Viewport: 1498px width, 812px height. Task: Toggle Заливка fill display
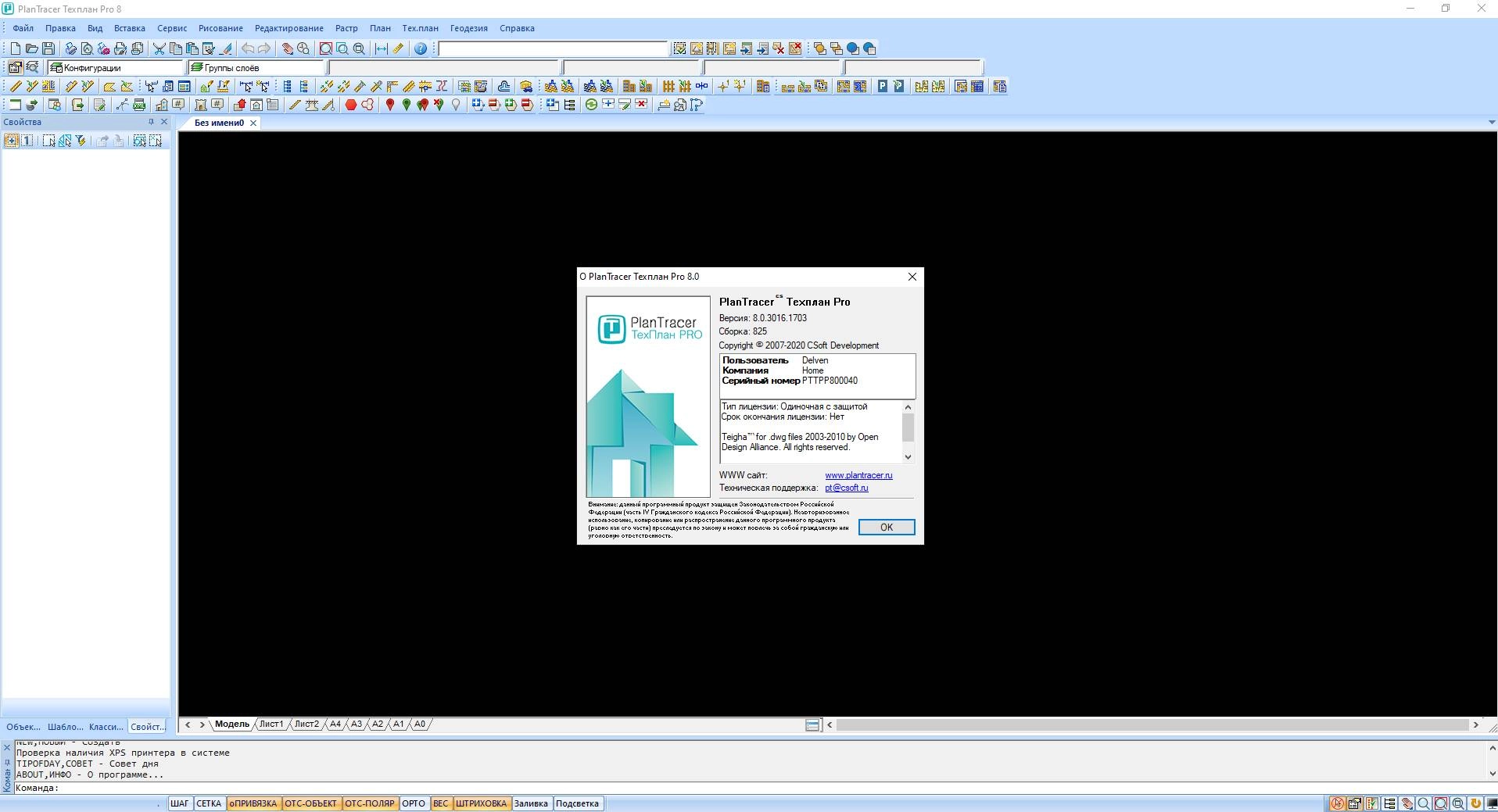pyautogui.click(x=531, y=803)
